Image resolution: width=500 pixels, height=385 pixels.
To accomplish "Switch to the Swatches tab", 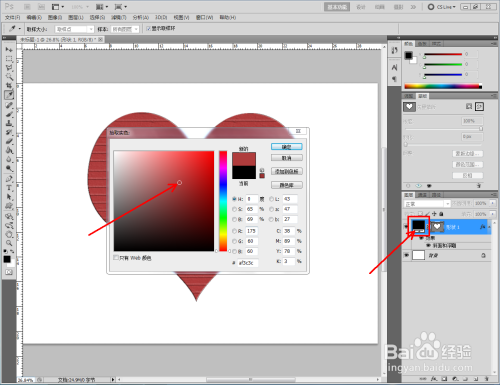I will click(422, 44).
